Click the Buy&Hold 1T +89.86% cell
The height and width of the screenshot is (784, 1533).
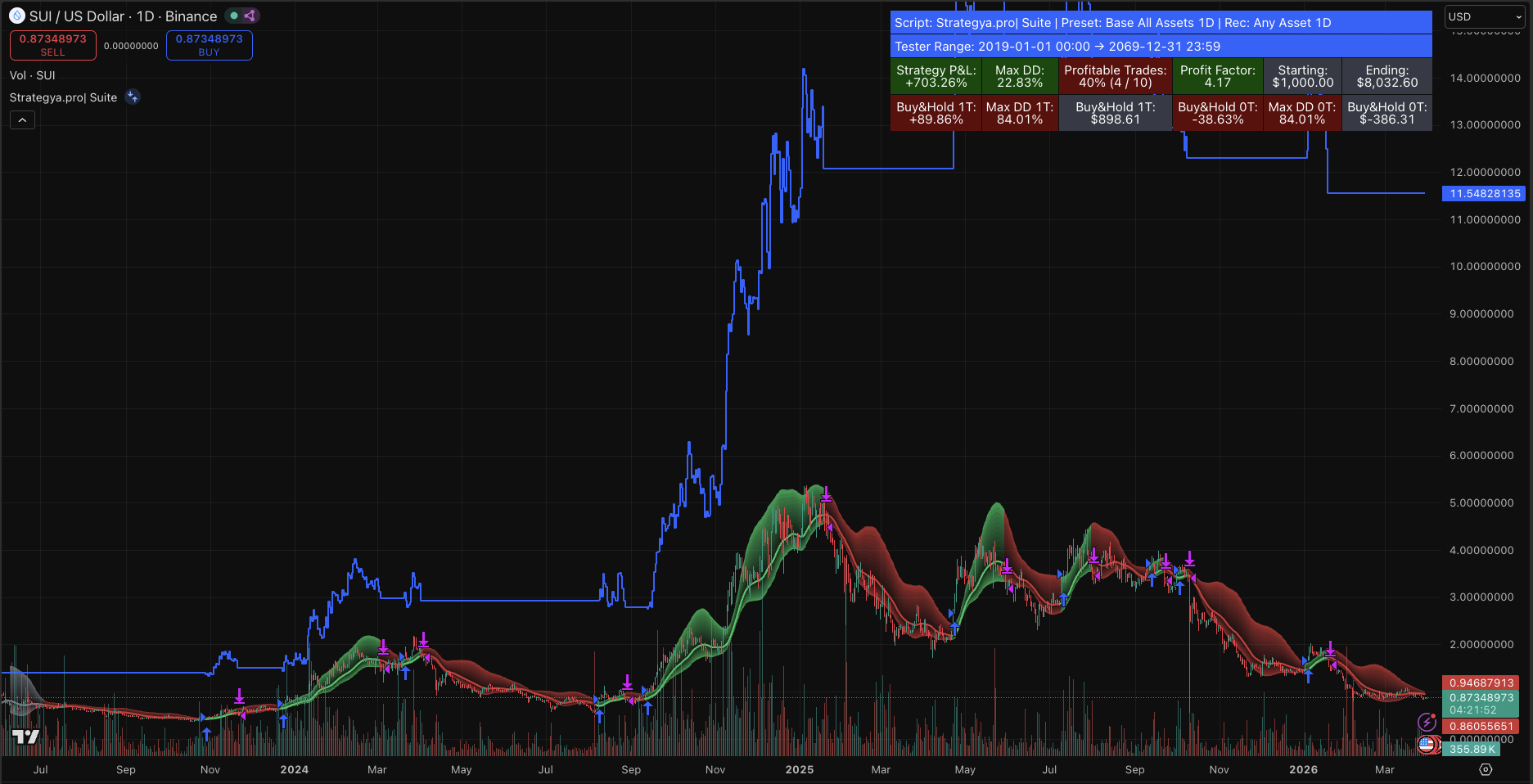coord(936,113)
